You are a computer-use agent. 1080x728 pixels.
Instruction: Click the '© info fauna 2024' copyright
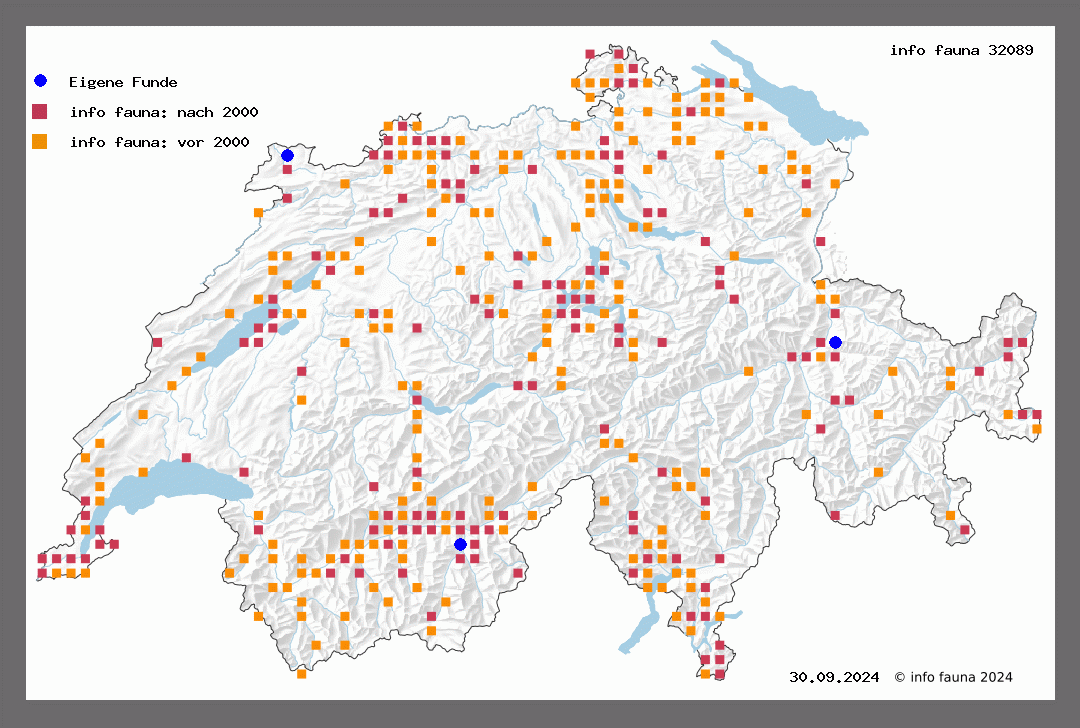coord(953,677)
